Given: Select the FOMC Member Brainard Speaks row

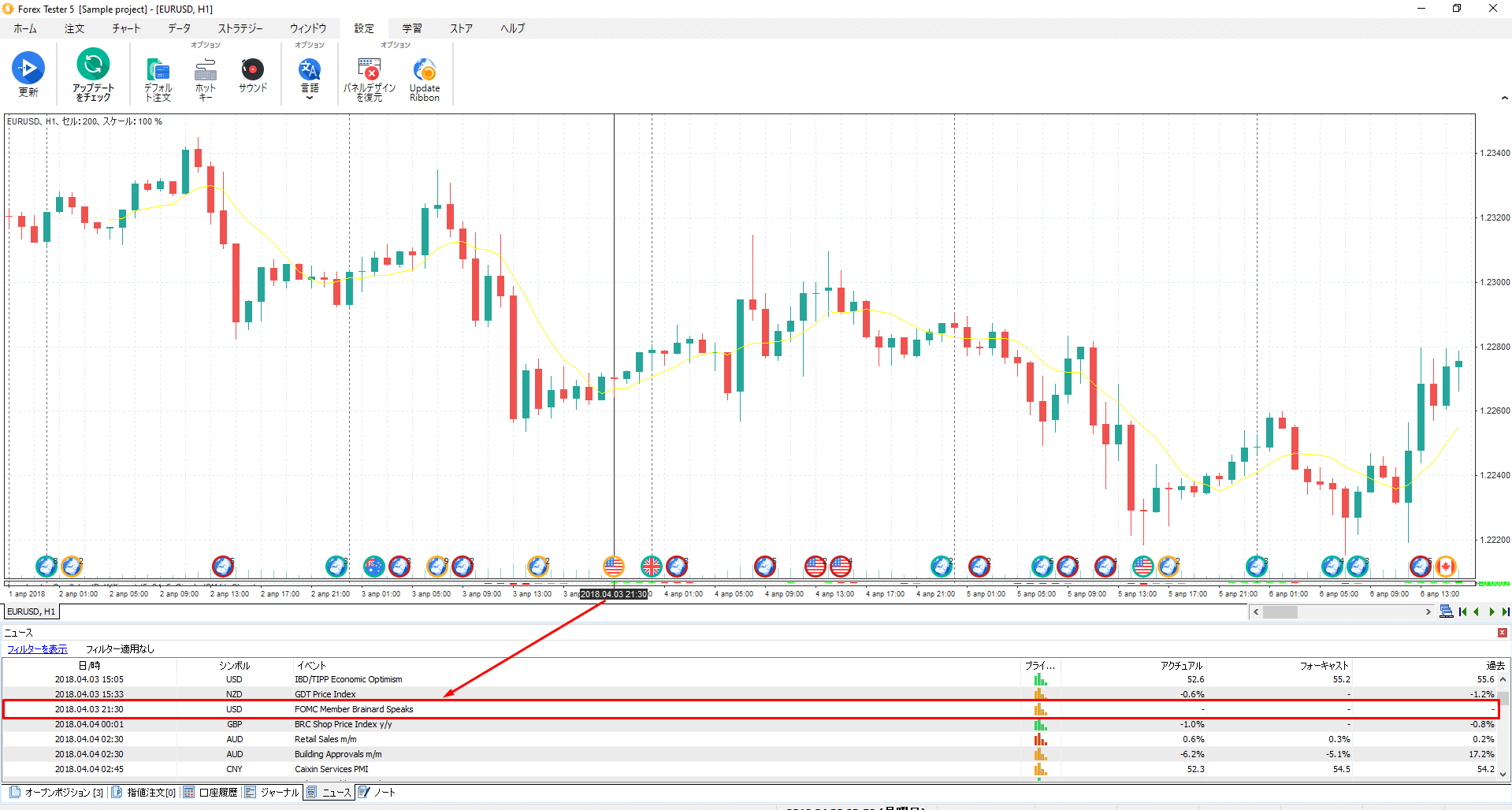Looking at the screenshot, I should click(x=353, y=709).
